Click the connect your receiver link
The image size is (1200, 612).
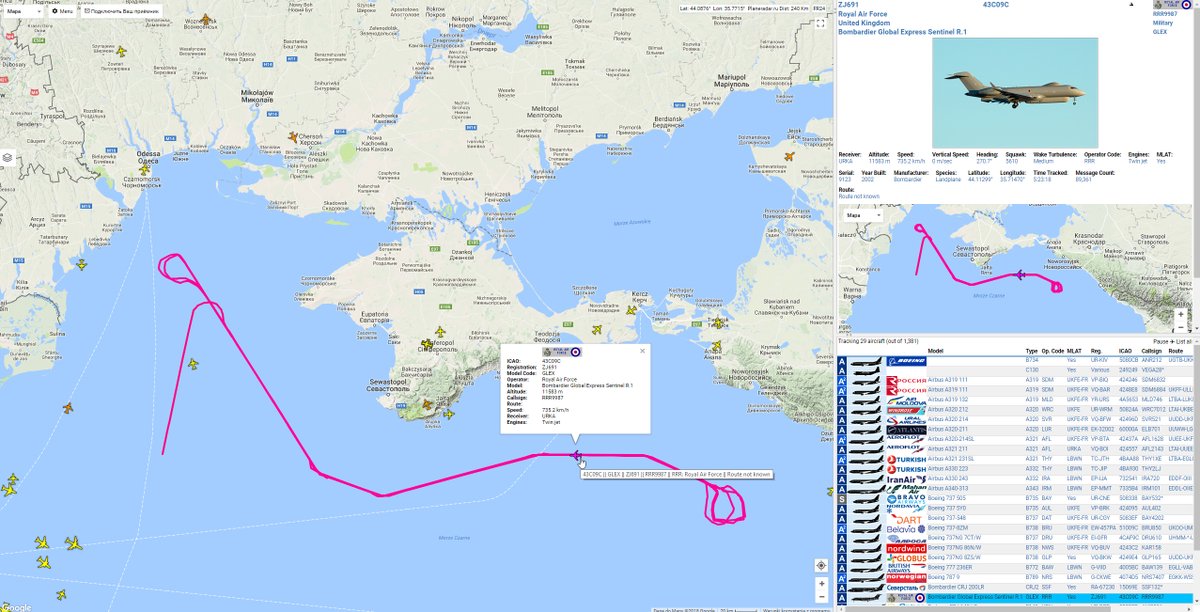tap(122, 11)
